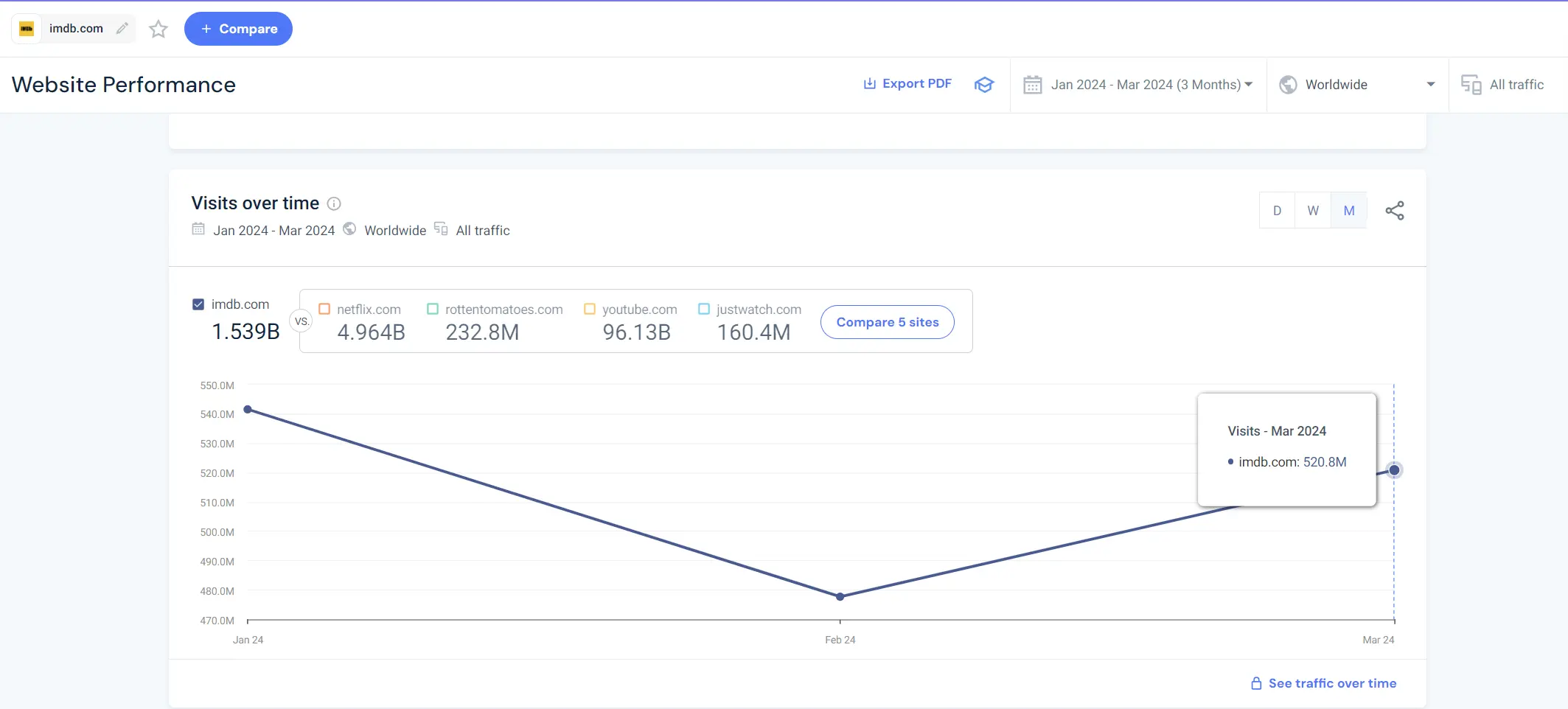
Task: Select the justwatch.com checkbox
Action: [x=704, y=309]
